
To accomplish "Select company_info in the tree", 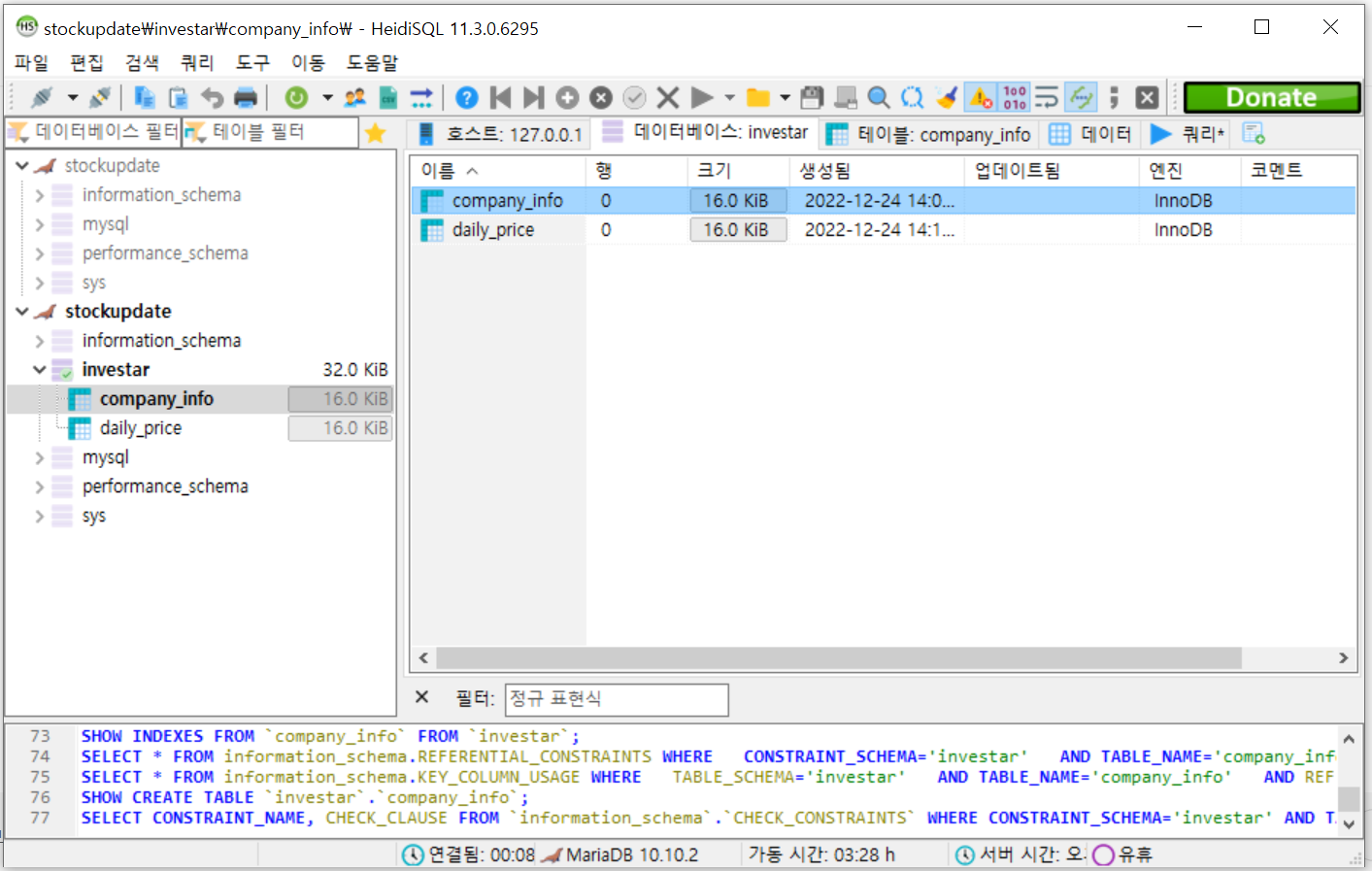I will (156, 399).
